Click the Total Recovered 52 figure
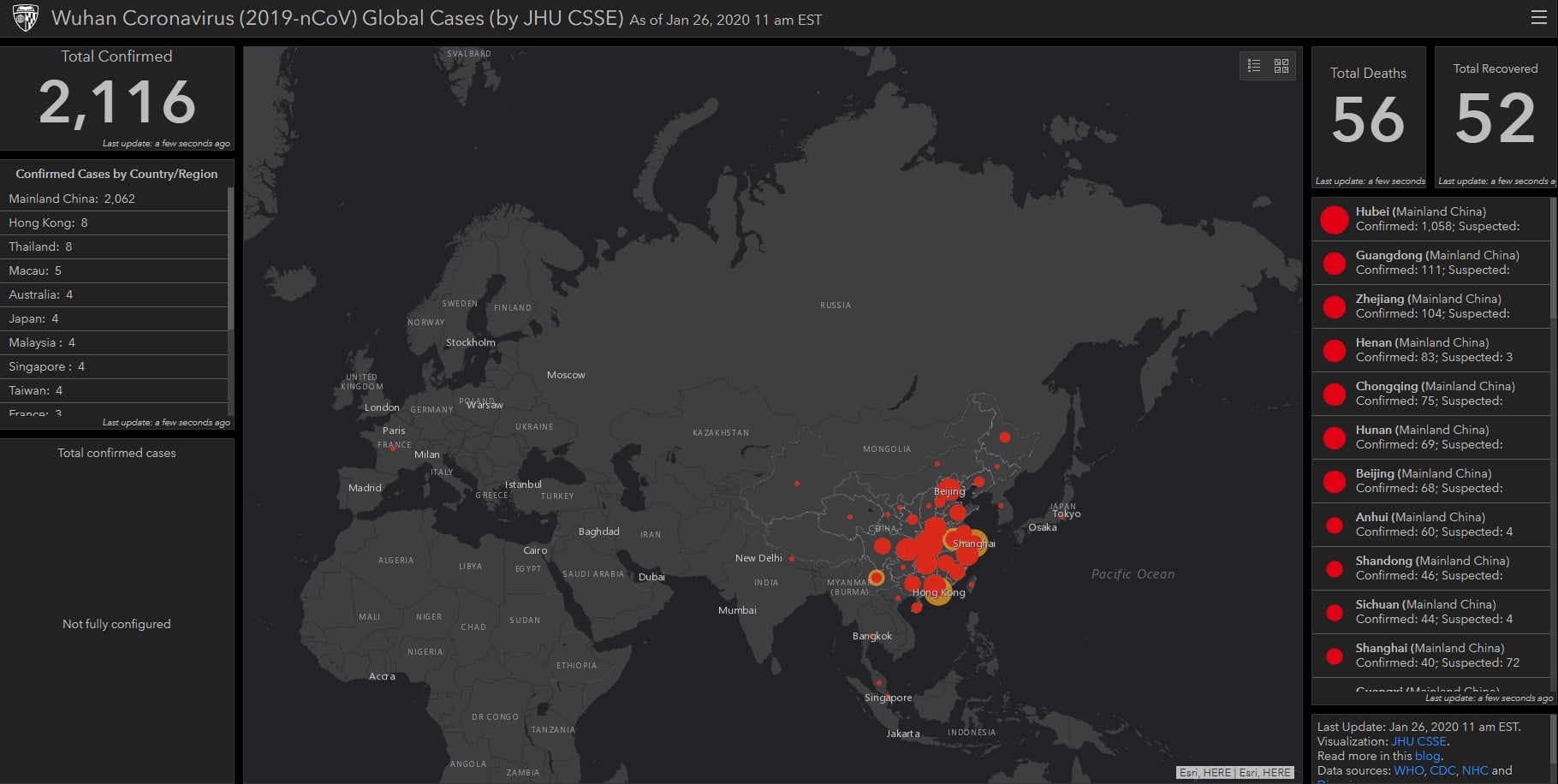Image resolution: width=1558 pixels, height=784 pixels. (1496, 119)
